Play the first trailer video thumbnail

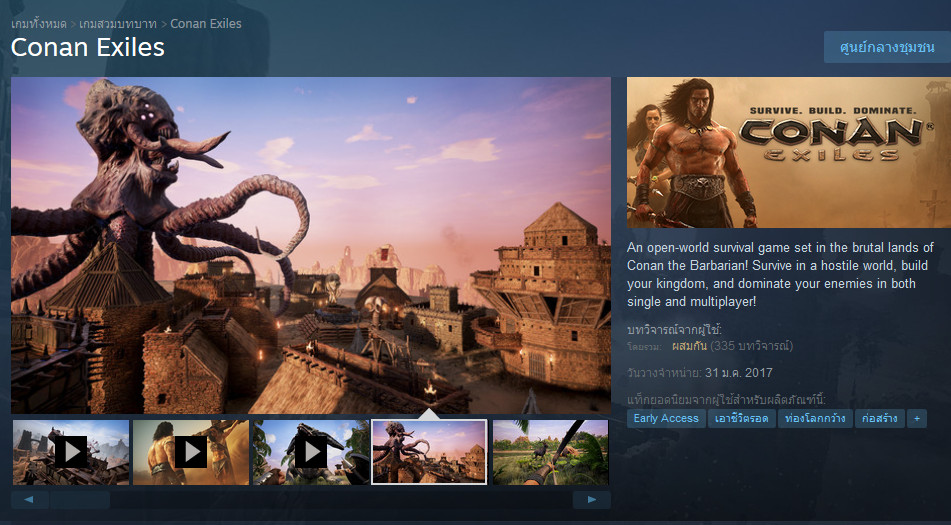coord(71,452)
